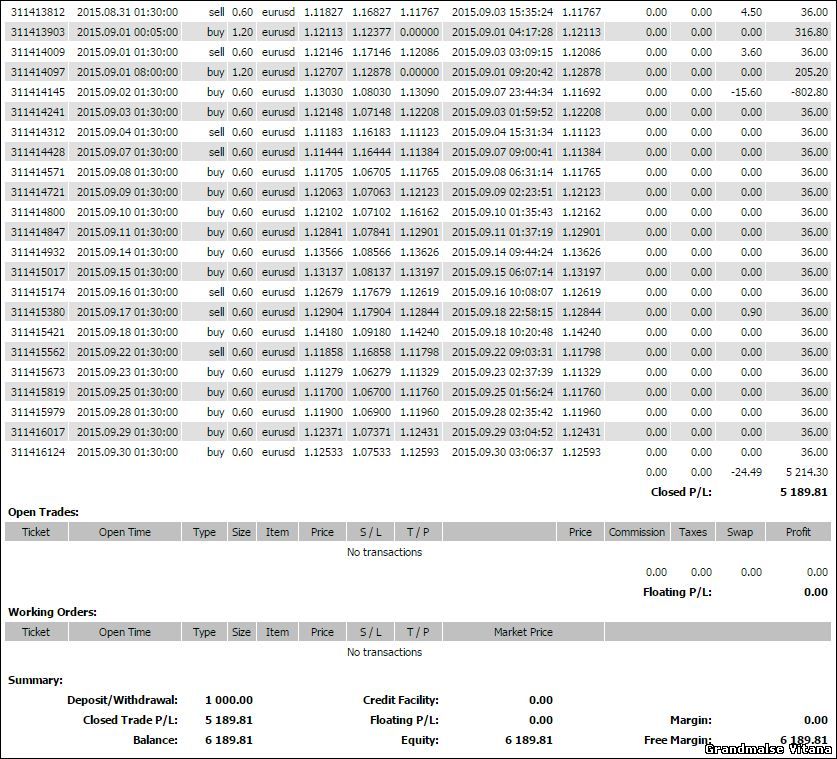The image size is (837, 759).
Task: Select the stop loss value 1.12377
Action: coord(371,32)
